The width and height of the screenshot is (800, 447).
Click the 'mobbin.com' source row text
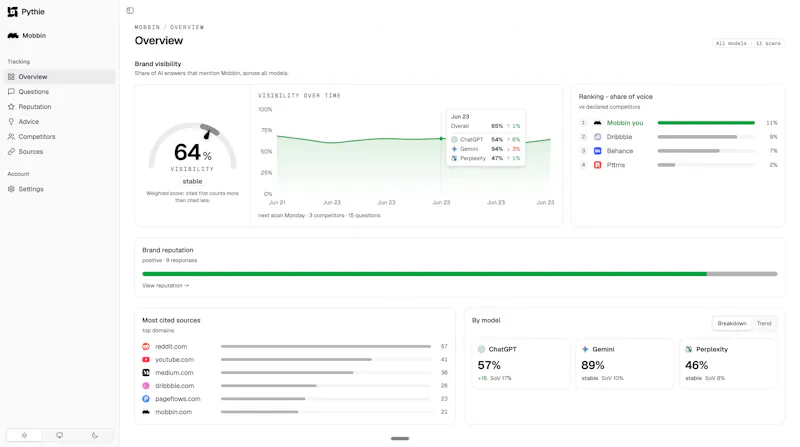pos(173,412)
